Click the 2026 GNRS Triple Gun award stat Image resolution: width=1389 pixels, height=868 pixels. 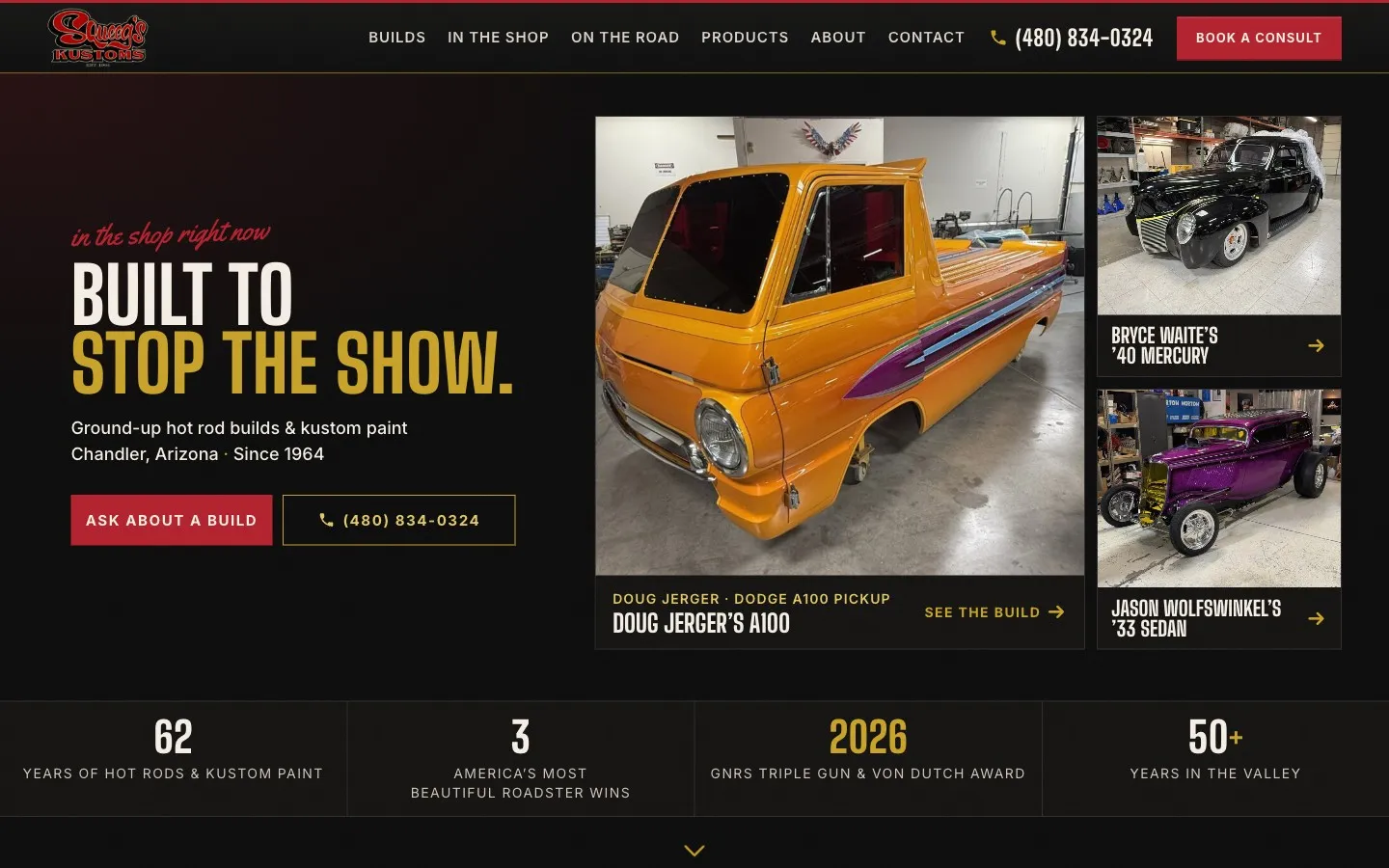(868, 759)
